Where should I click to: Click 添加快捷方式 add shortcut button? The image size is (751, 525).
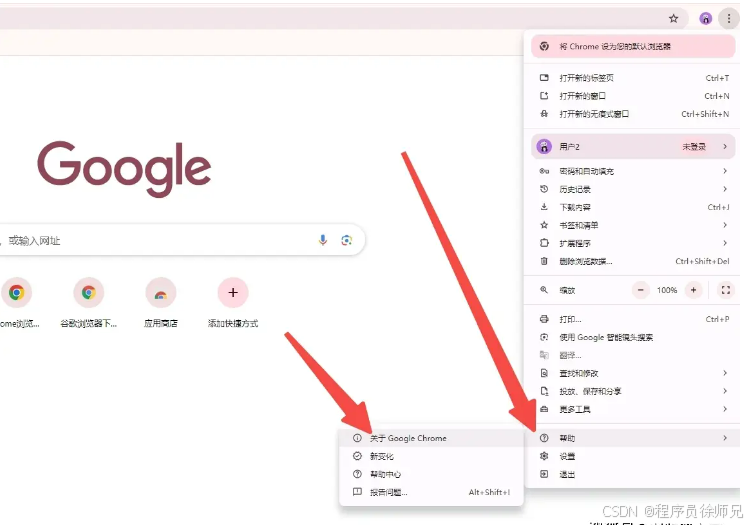[233, 303]
